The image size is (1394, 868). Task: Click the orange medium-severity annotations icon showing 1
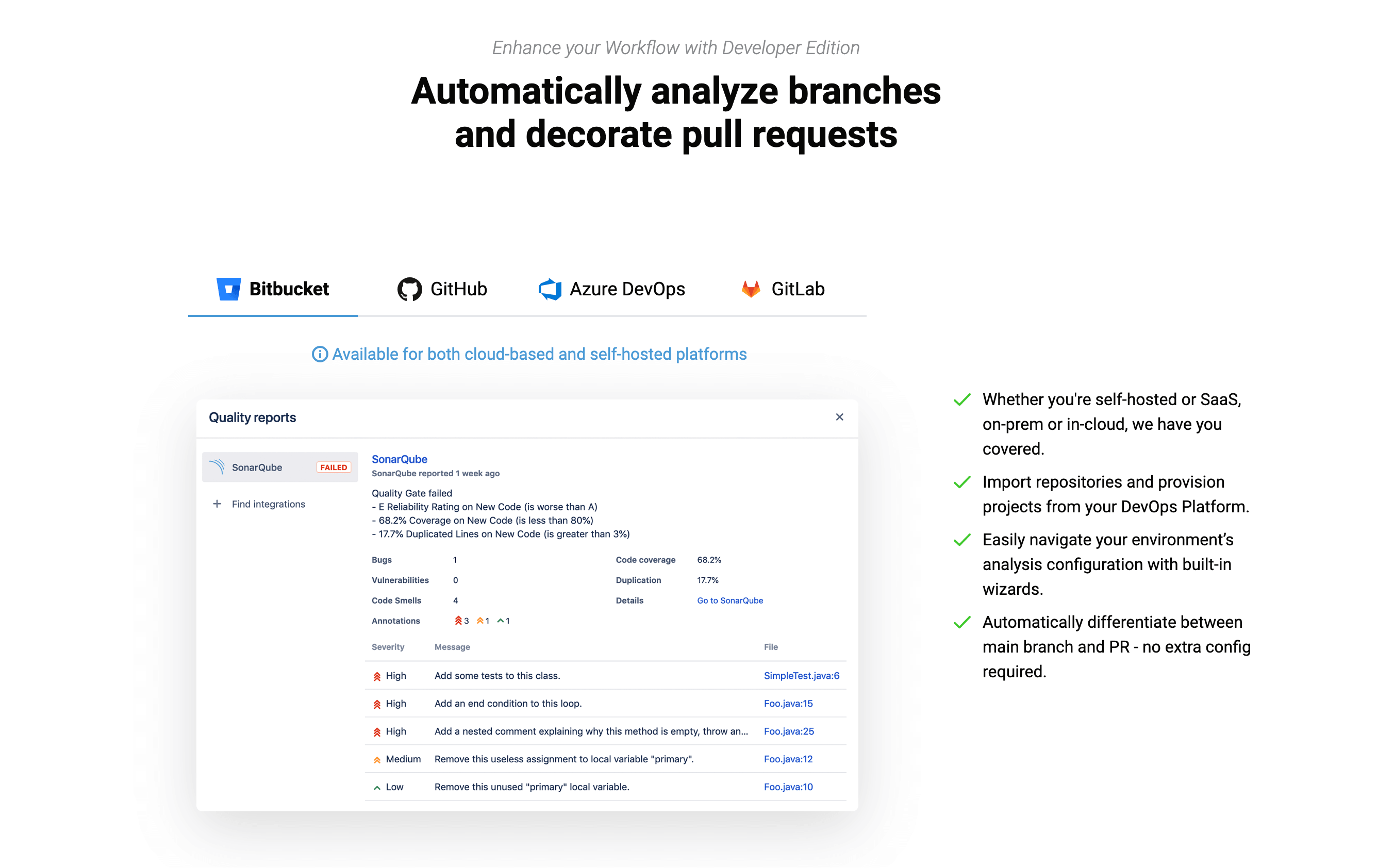tap(480, 621)
